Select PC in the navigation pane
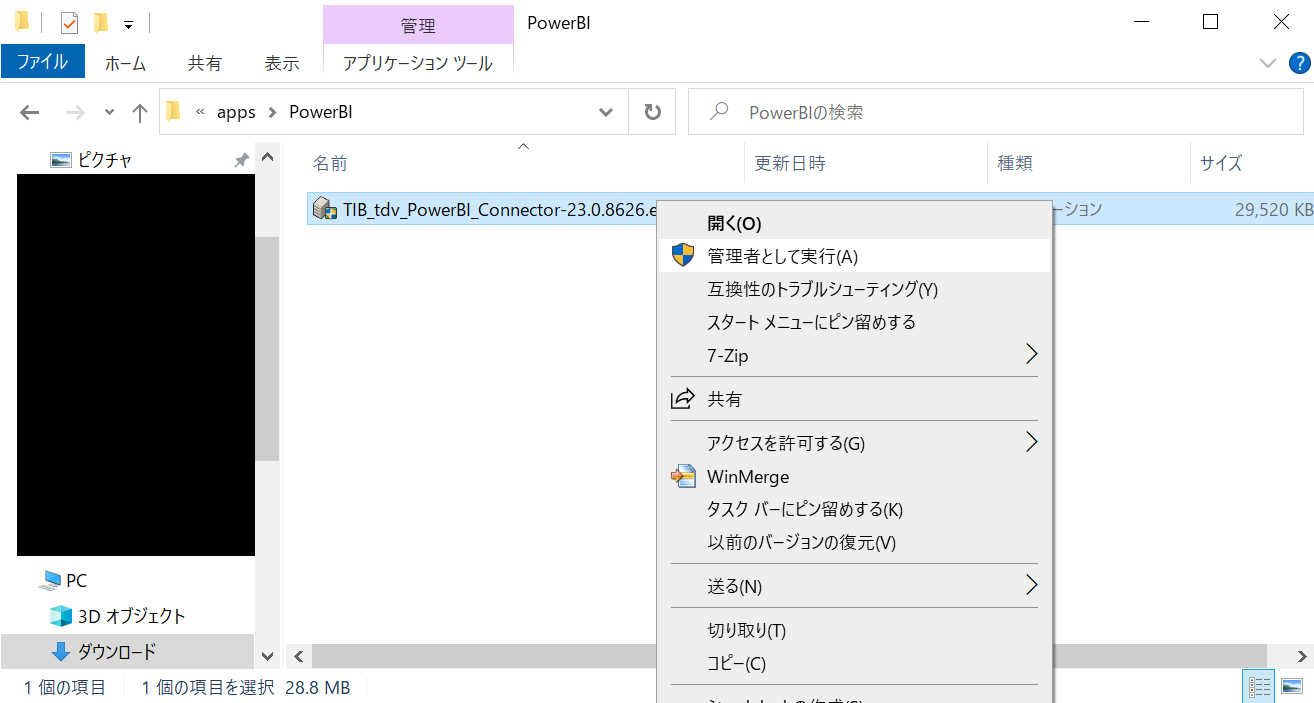 pyautogui.click(x=76, y=580)
